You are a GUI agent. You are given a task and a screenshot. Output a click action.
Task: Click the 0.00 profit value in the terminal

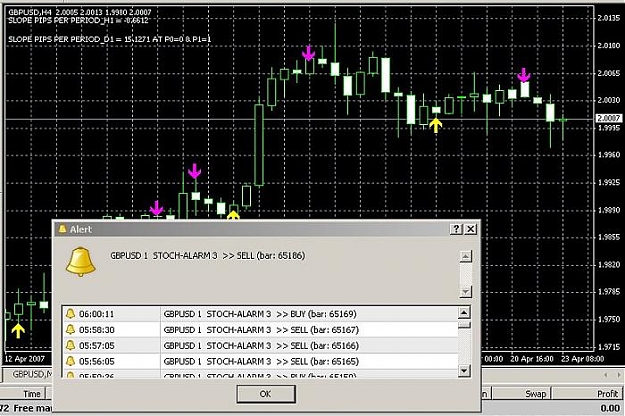click(x=610, y=408)
